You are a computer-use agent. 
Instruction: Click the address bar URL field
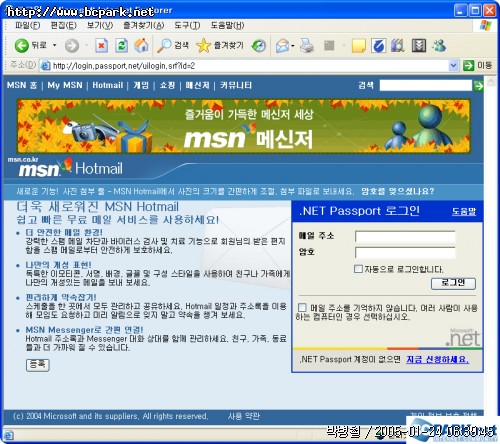(x=248, y=66)
